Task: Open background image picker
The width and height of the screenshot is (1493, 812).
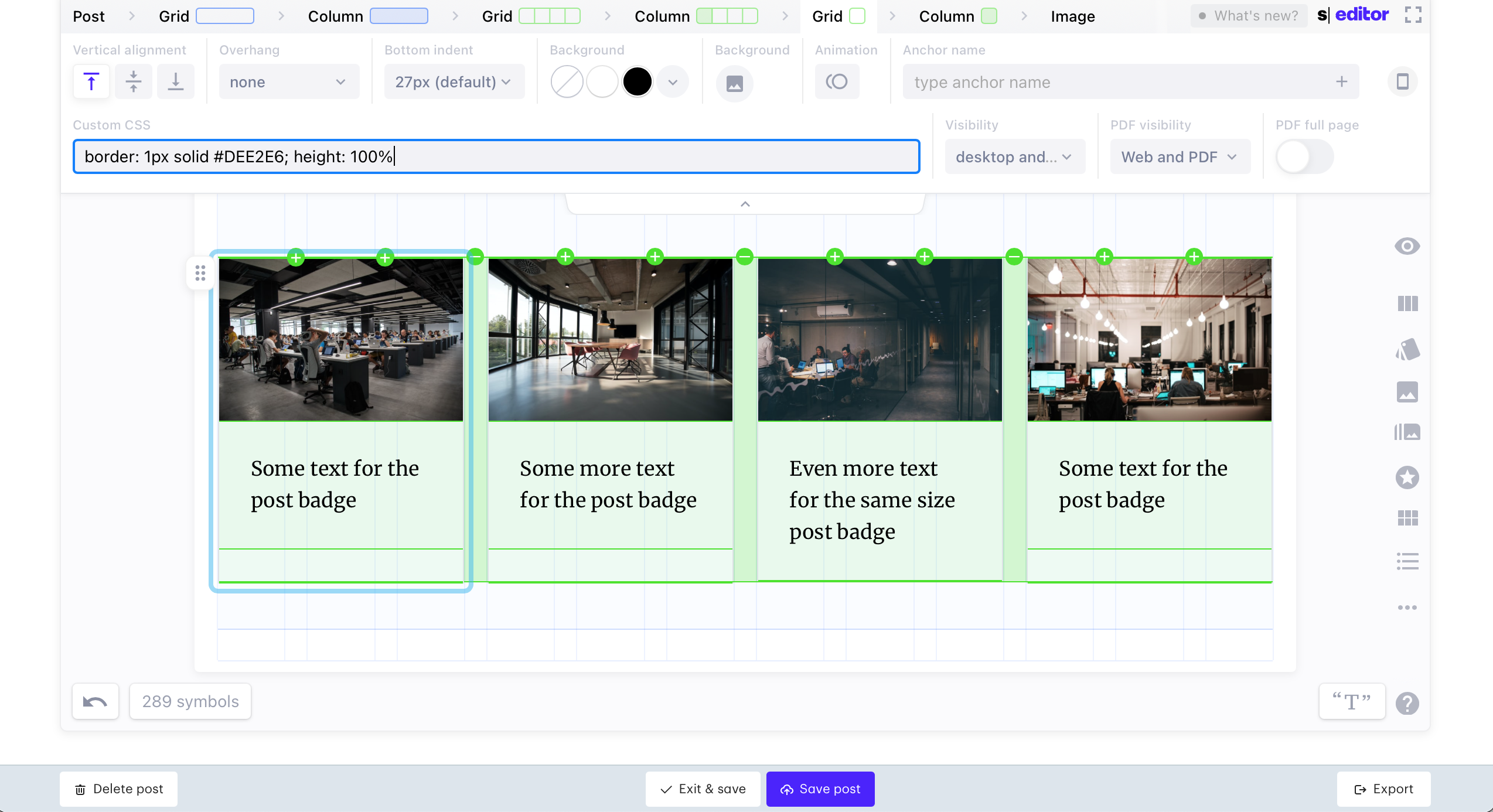Action: click(x=734, y=83)
